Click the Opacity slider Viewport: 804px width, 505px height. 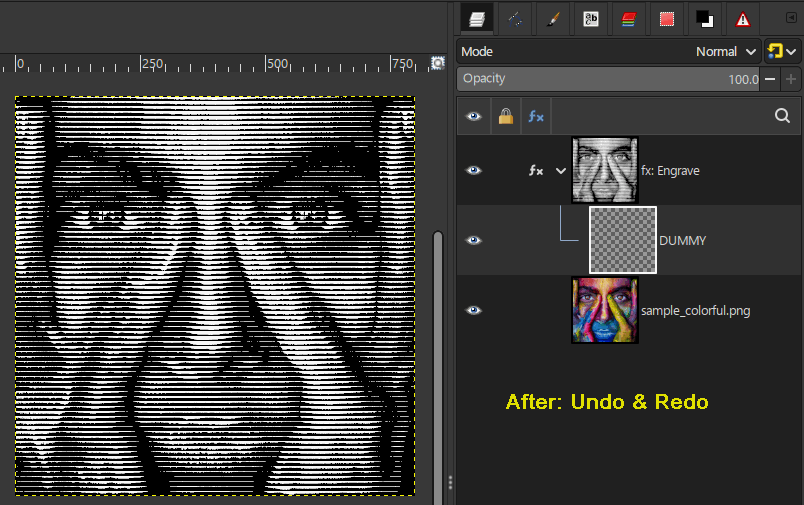609,79
